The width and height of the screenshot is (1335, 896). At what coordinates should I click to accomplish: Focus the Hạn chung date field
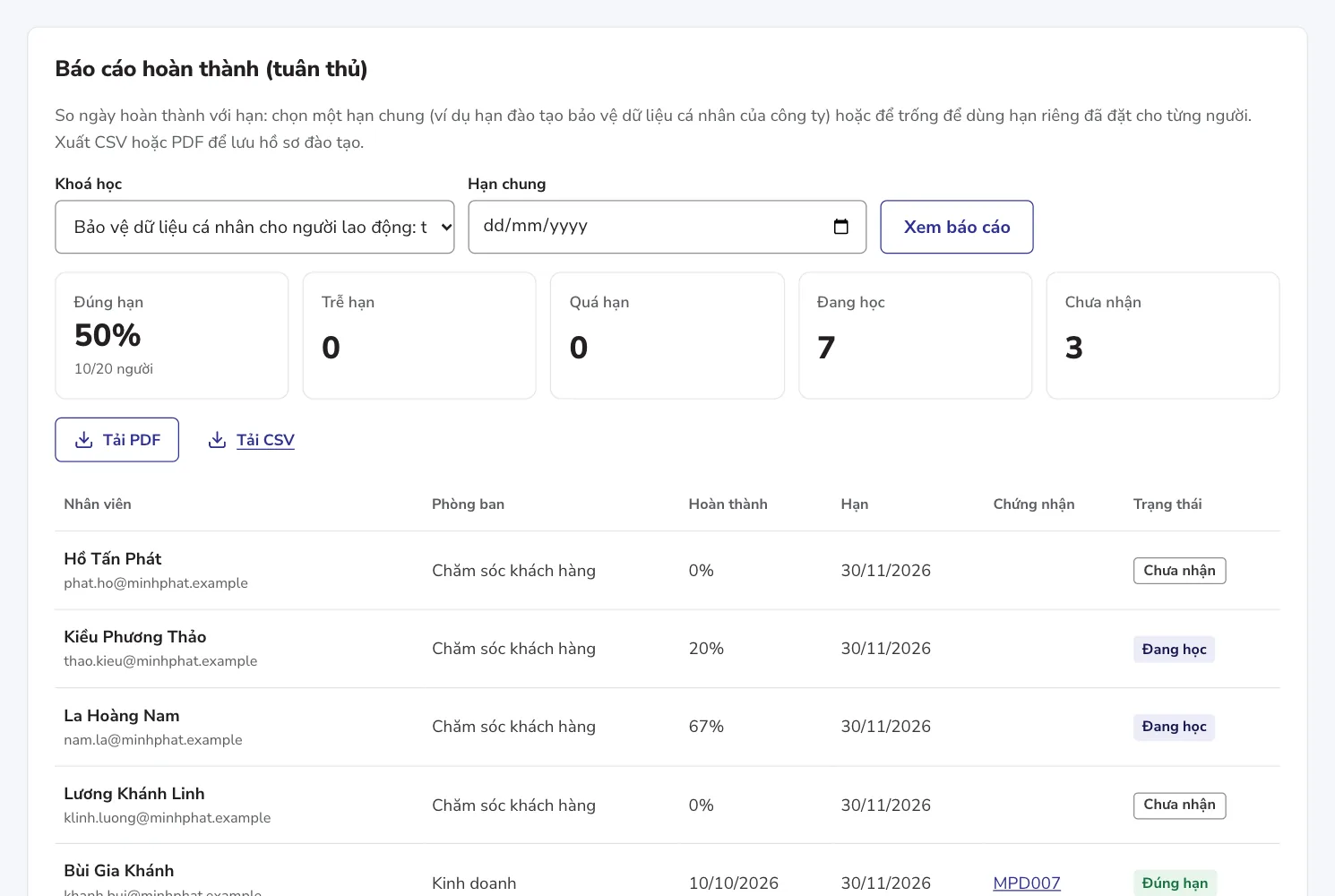667,227
